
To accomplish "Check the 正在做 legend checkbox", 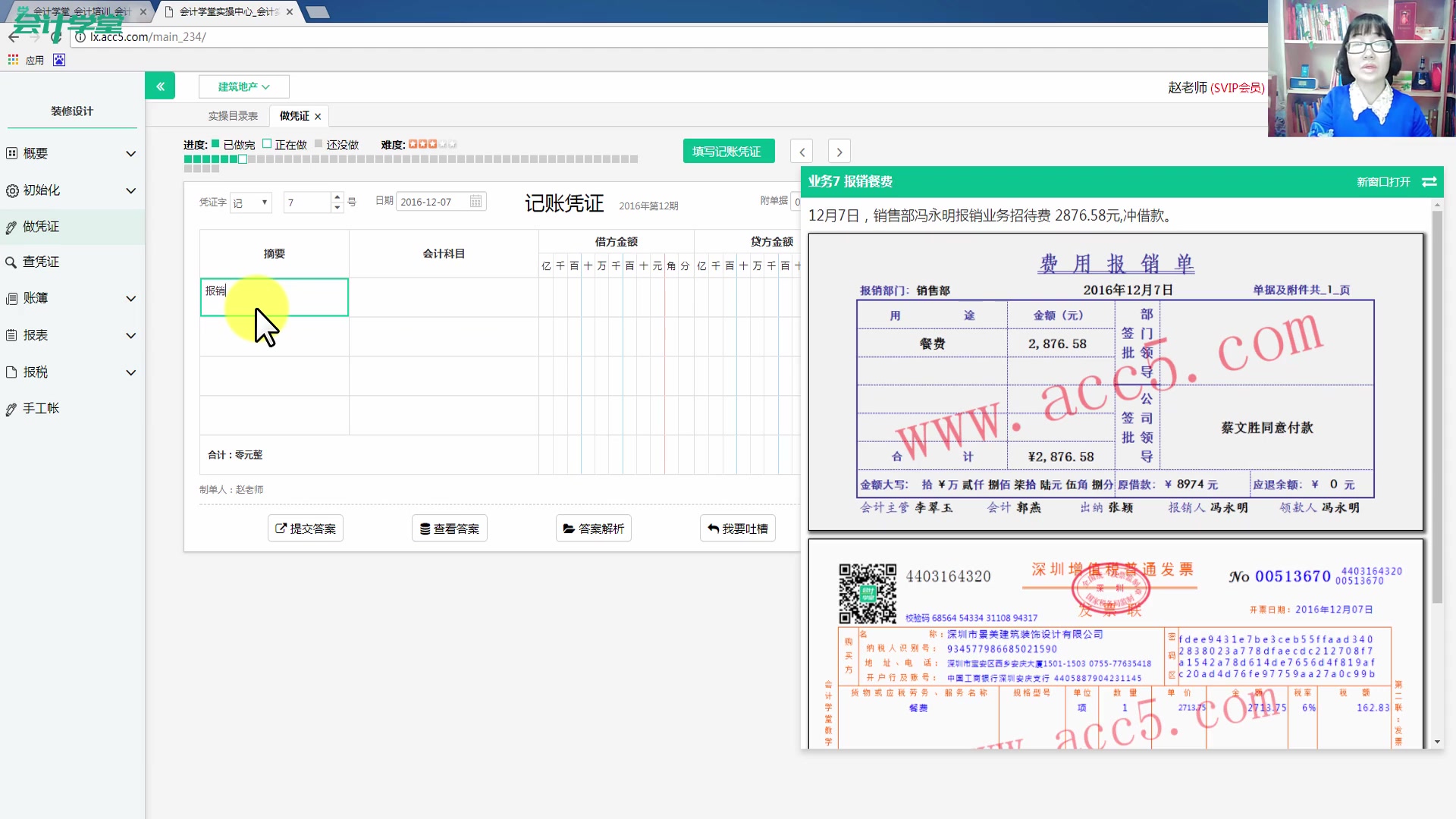I will coord(267,143).
